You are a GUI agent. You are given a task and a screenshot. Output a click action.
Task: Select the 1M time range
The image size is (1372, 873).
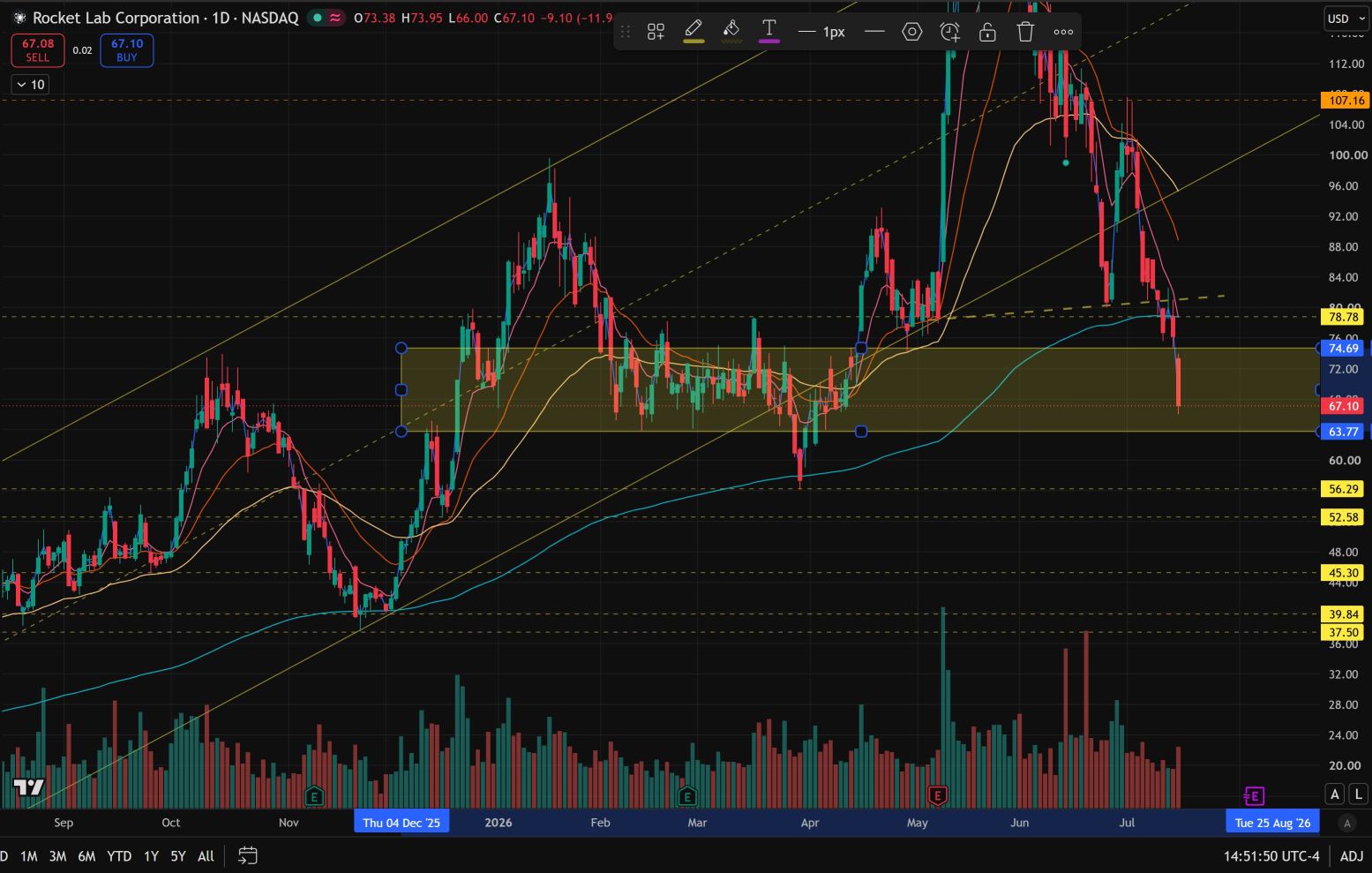[x=28, y=856]
